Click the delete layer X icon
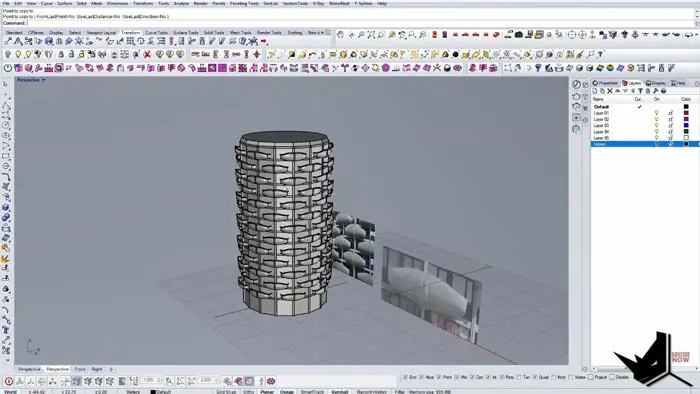 [x=610, y=91]
